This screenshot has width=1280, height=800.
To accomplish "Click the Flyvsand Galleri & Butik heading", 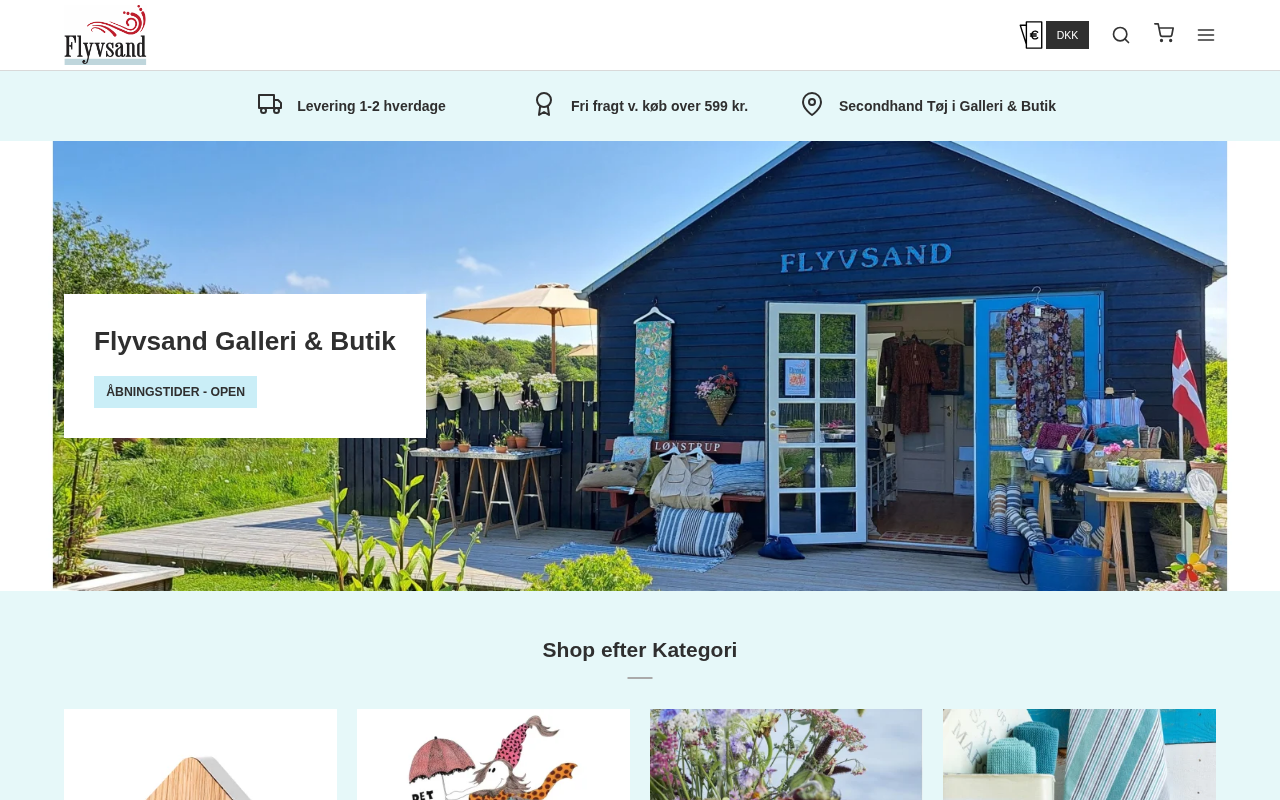I will click(x=245, y=341).
